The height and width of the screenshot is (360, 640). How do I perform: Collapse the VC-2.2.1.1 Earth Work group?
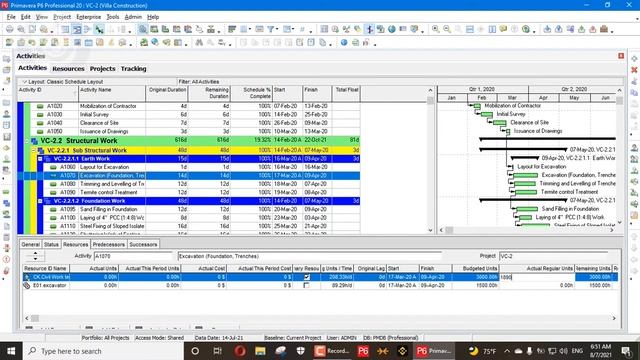(40, 159)
